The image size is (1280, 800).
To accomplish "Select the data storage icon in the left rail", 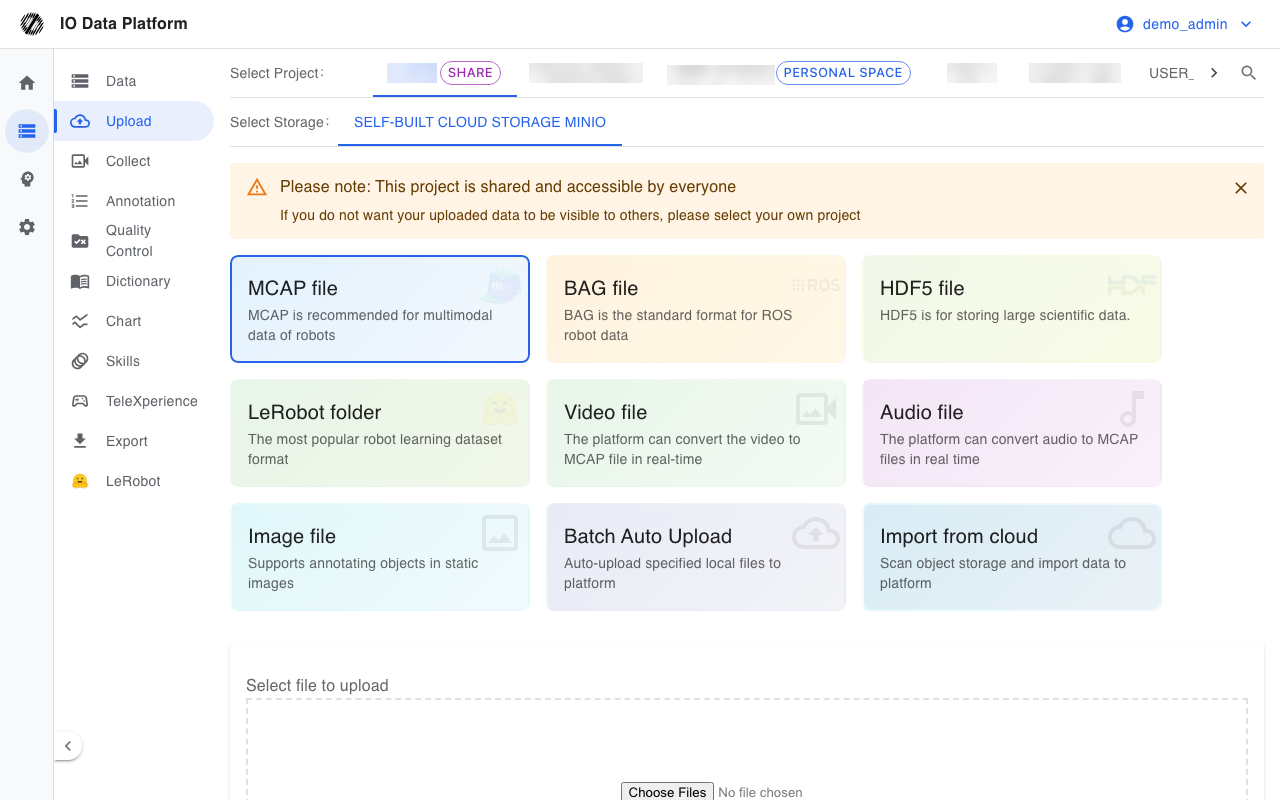I will pos(27,131).
